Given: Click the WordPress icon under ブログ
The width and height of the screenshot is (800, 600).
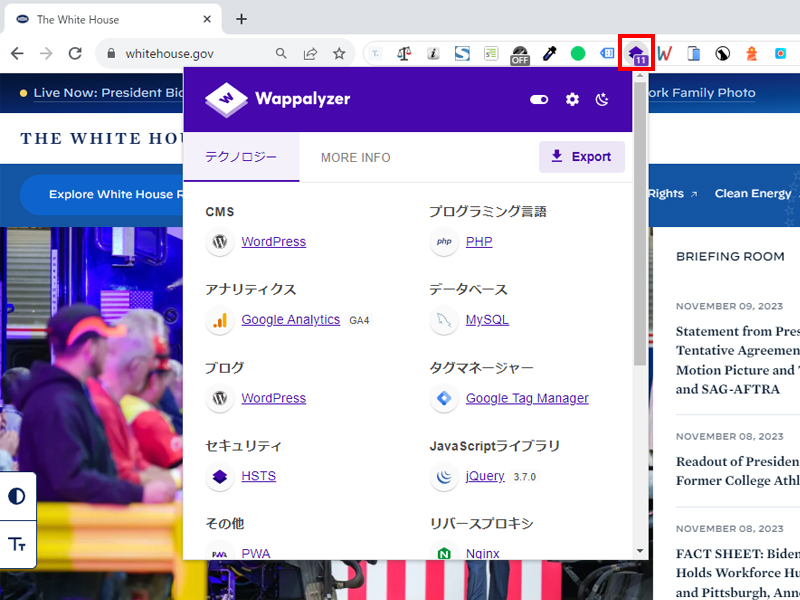Looking at the screenshot, I should (x=220, y=398).
